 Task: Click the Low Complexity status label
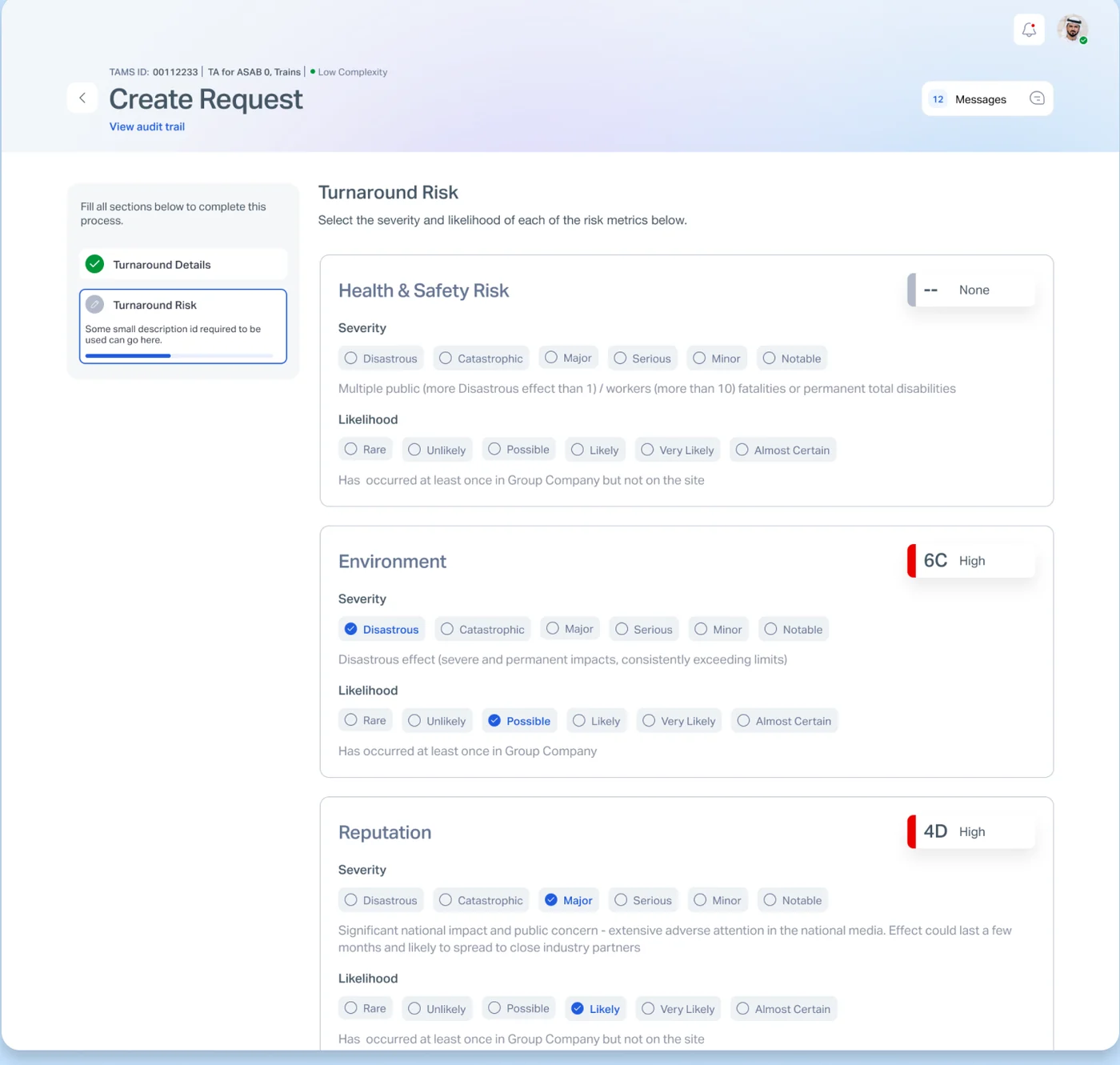[x=349, y=72]
